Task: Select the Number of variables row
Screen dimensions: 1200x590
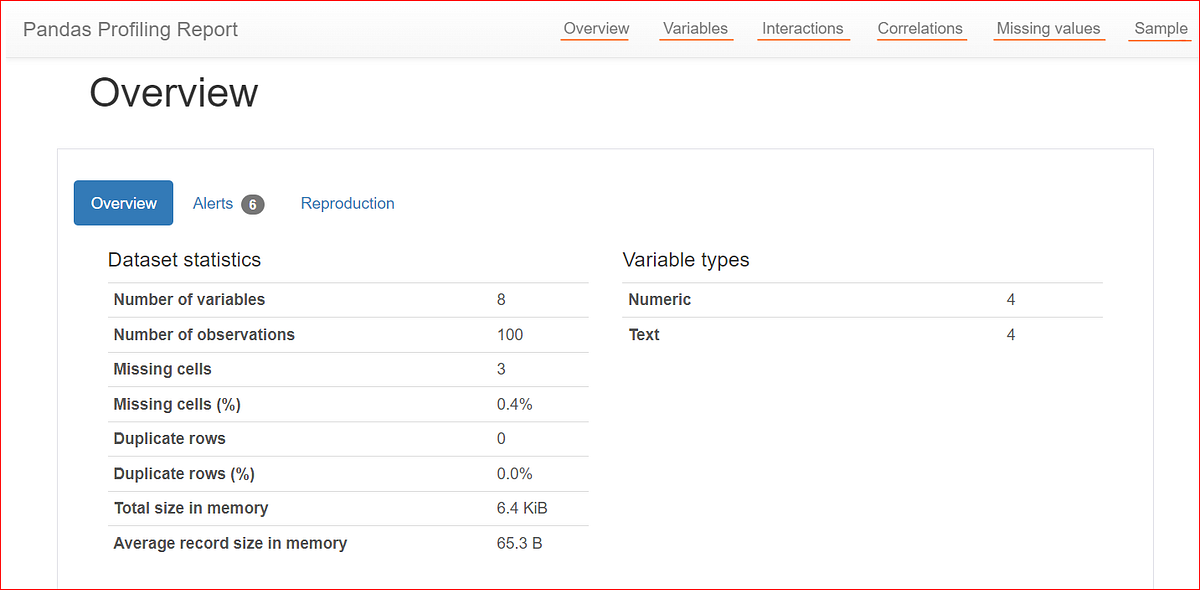Action: coord(189,299)
